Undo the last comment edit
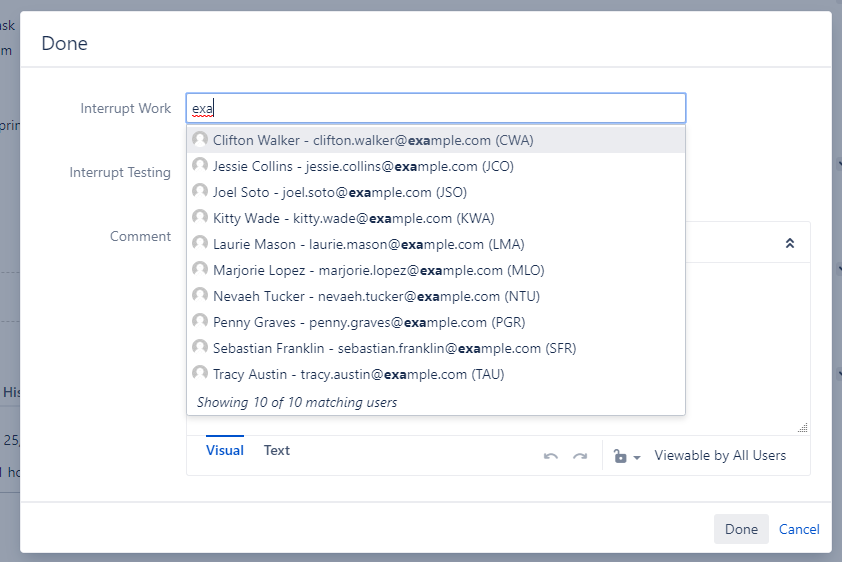Screen dimensions: 842x562 (550, 456)
